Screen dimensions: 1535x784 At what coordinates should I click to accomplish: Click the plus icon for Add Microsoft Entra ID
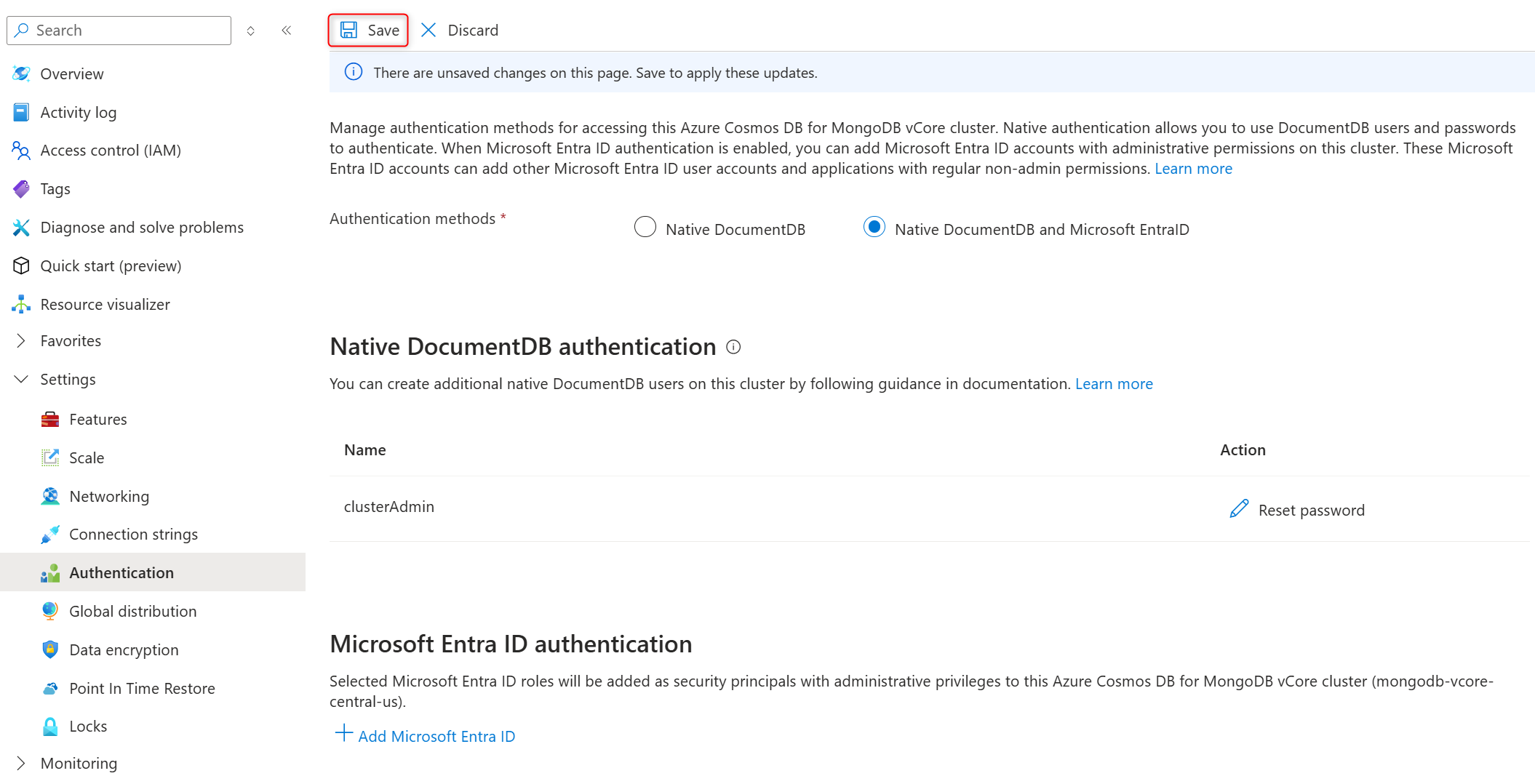click(x=343, y=733)
